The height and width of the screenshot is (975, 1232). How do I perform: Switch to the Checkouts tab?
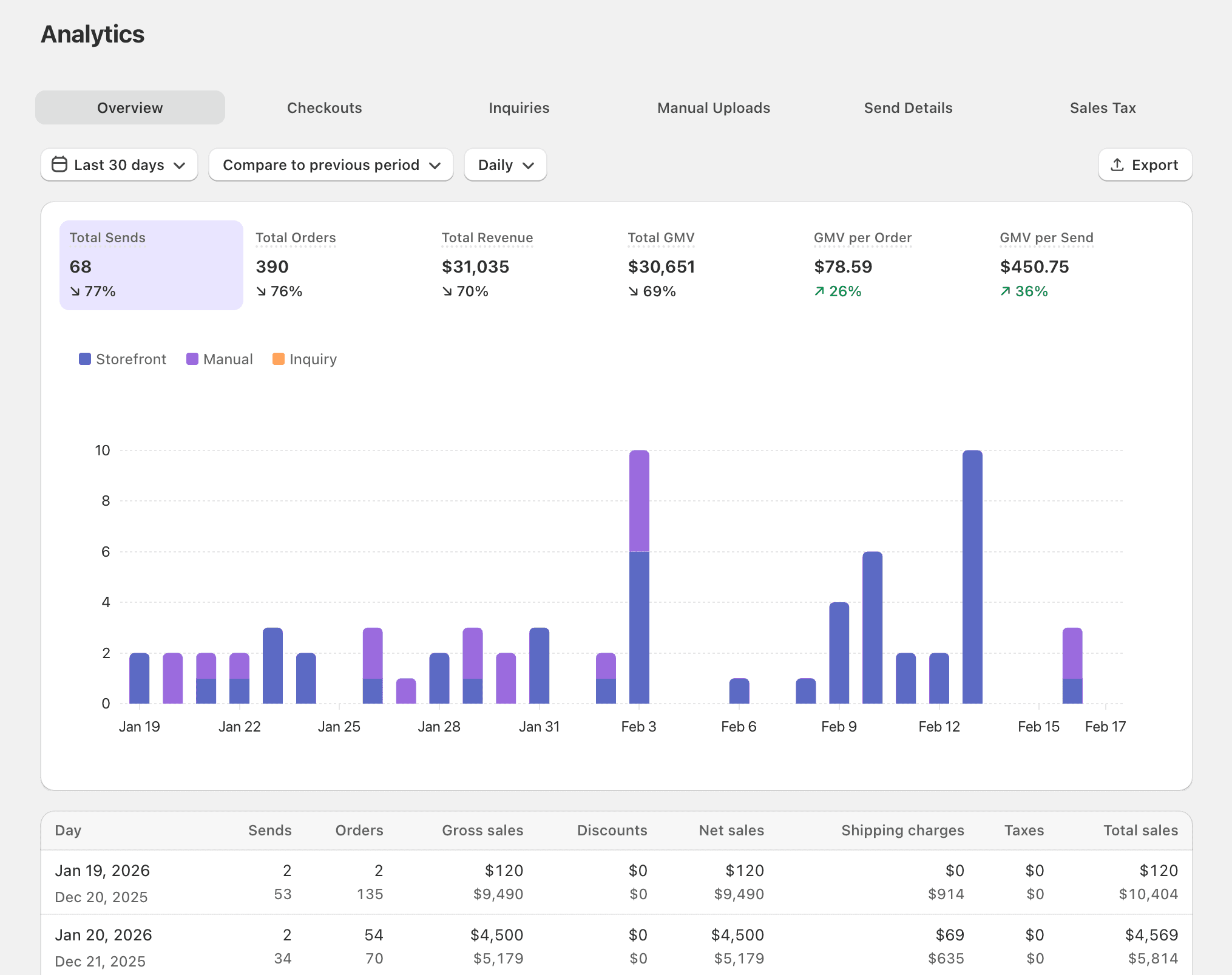coord(324,107)
